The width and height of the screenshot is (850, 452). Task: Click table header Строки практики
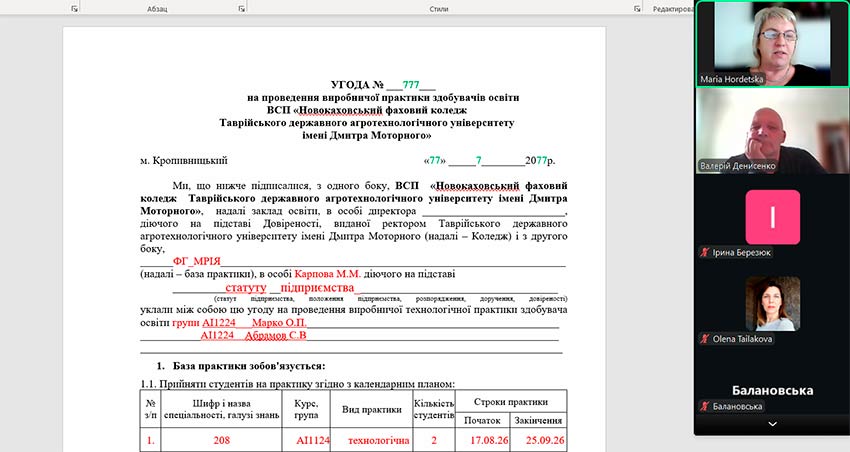click(511, 402)
